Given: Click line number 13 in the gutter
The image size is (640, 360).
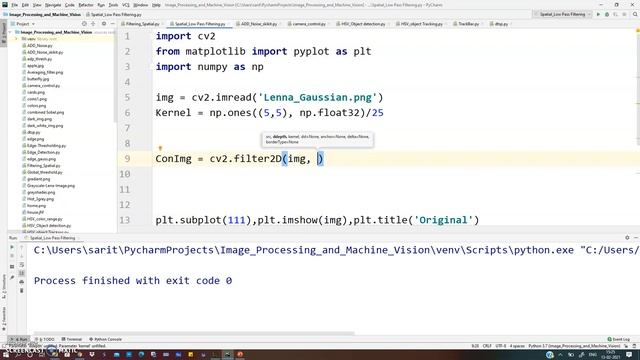Looking at the screenshot, I should (x=124, y=220).
